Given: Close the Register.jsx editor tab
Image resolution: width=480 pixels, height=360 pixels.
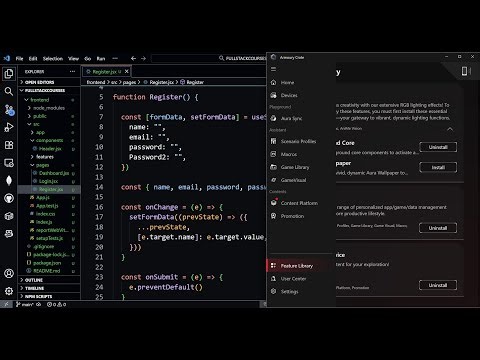Looking at the screenshot, I should tap(127, 71).
